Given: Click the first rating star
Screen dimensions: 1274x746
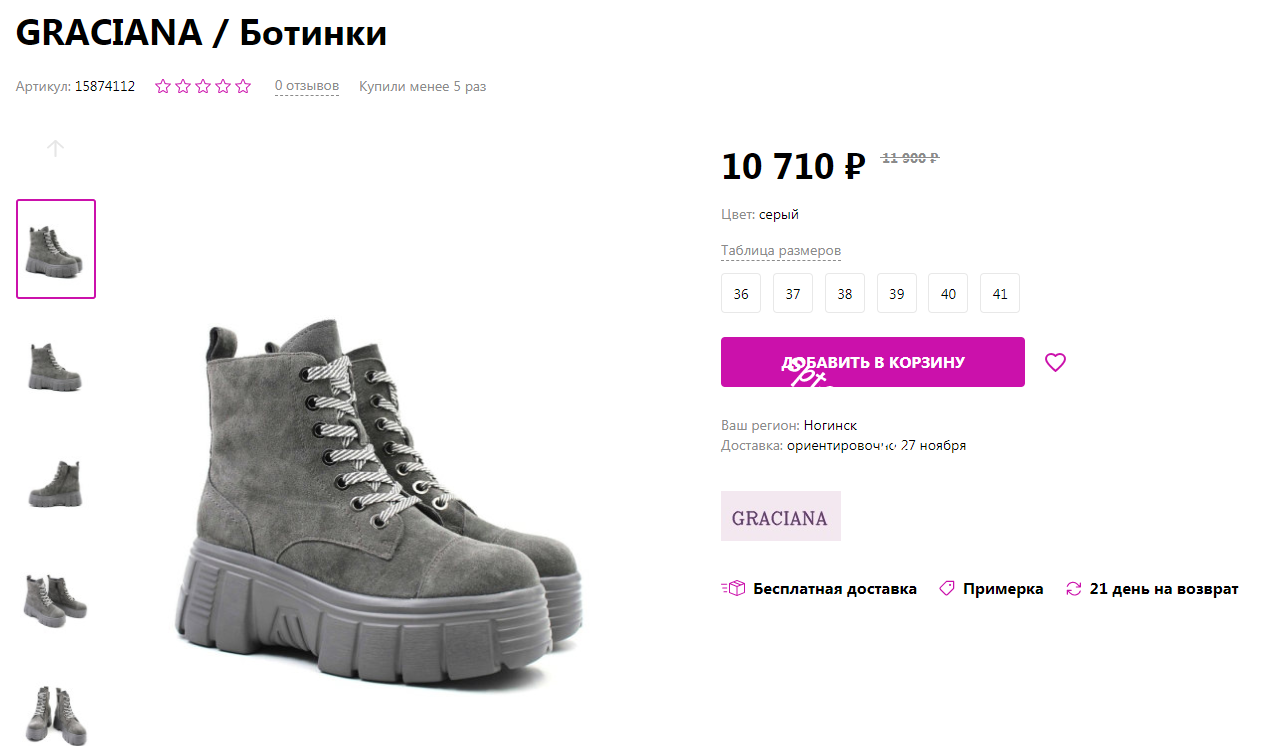Looking at the screenshot, I should [x=162, y=86].
